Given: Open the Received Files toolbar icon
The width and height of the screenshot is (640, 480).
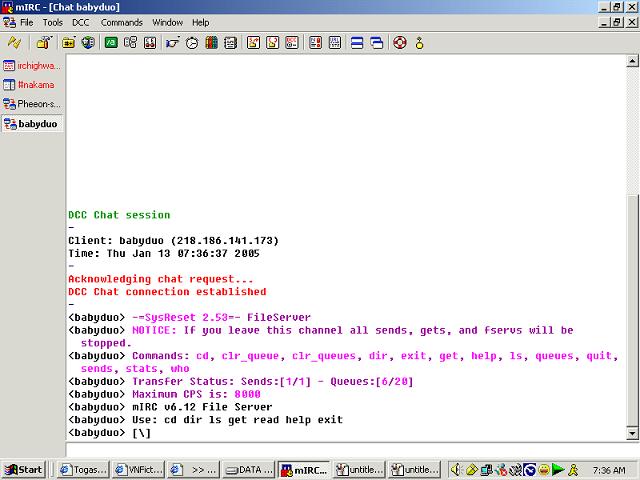Looking at the screenshot, I should [316, 42].
